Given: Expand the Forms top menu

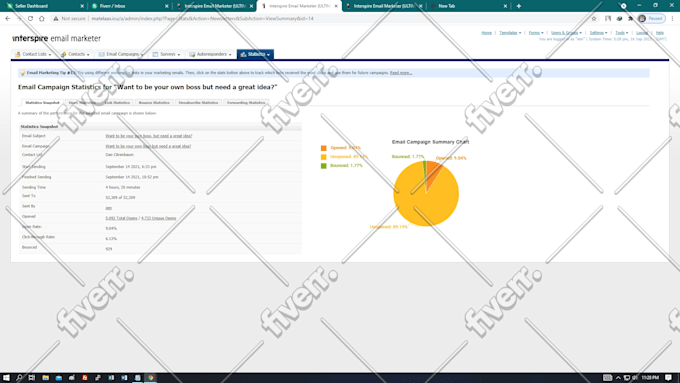Looking at the screenshot, I should (x=536, y=33).
